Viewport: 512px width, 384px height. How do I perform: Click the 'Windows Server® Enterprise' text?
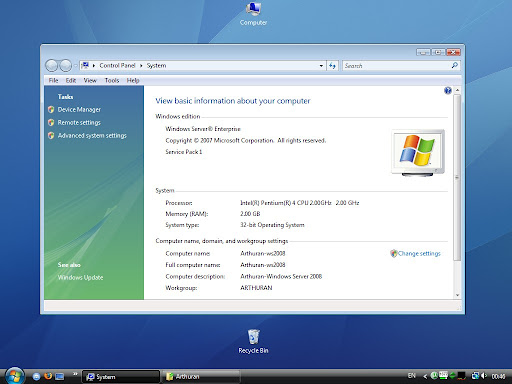point(203,129)
